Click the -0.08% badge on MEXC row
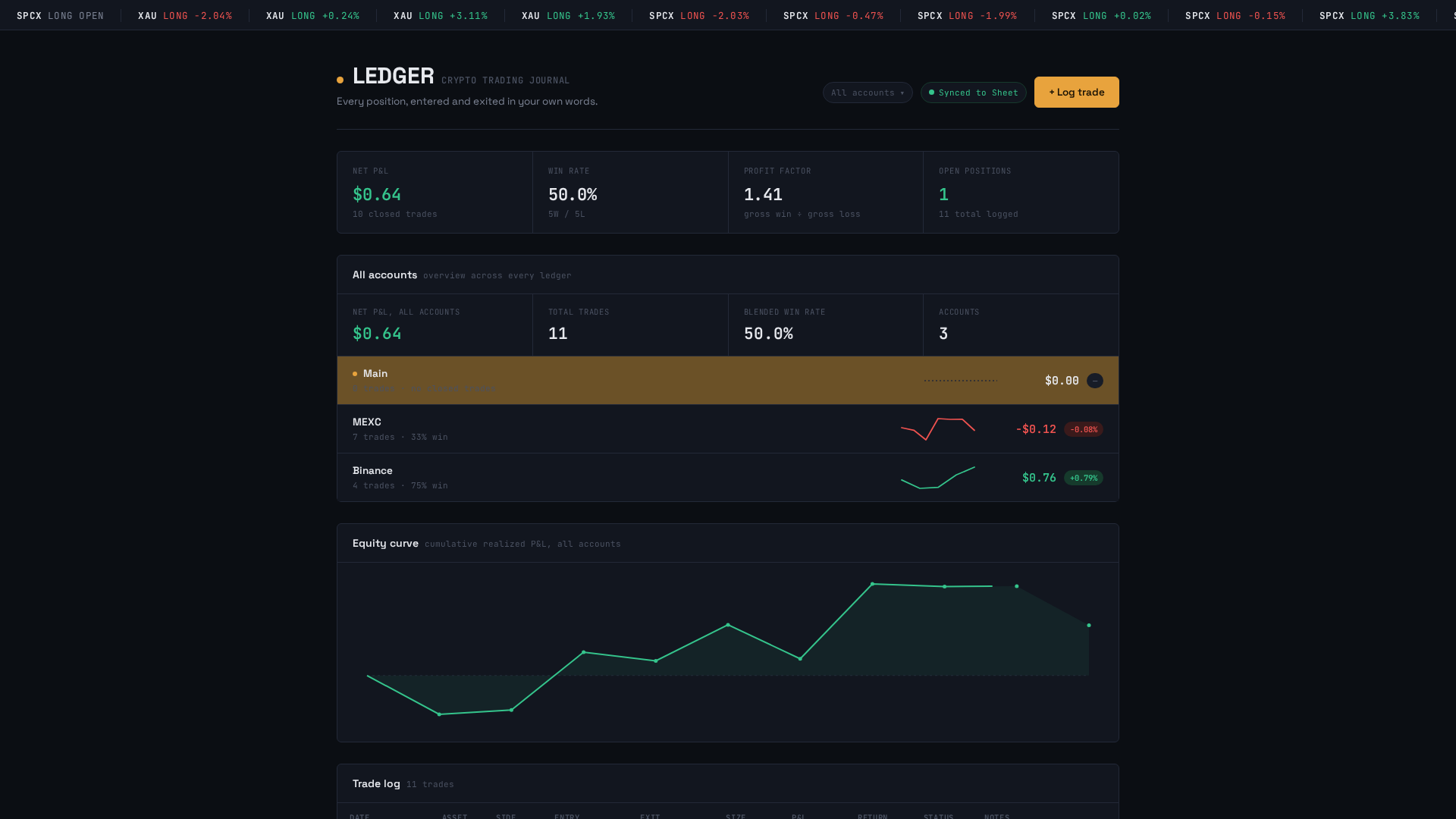Viewport: 1456px width, 819px height. click(x=1084, y=429)
